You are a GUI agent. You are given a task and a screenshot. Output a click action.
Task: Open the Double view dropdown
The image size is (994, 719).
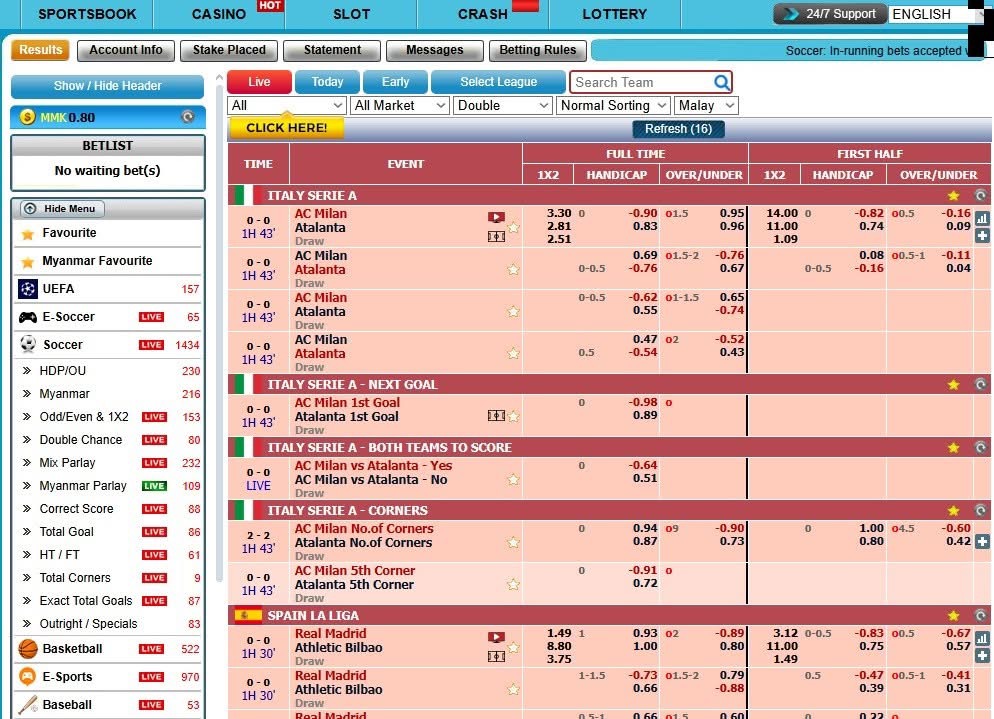point(503,105)
